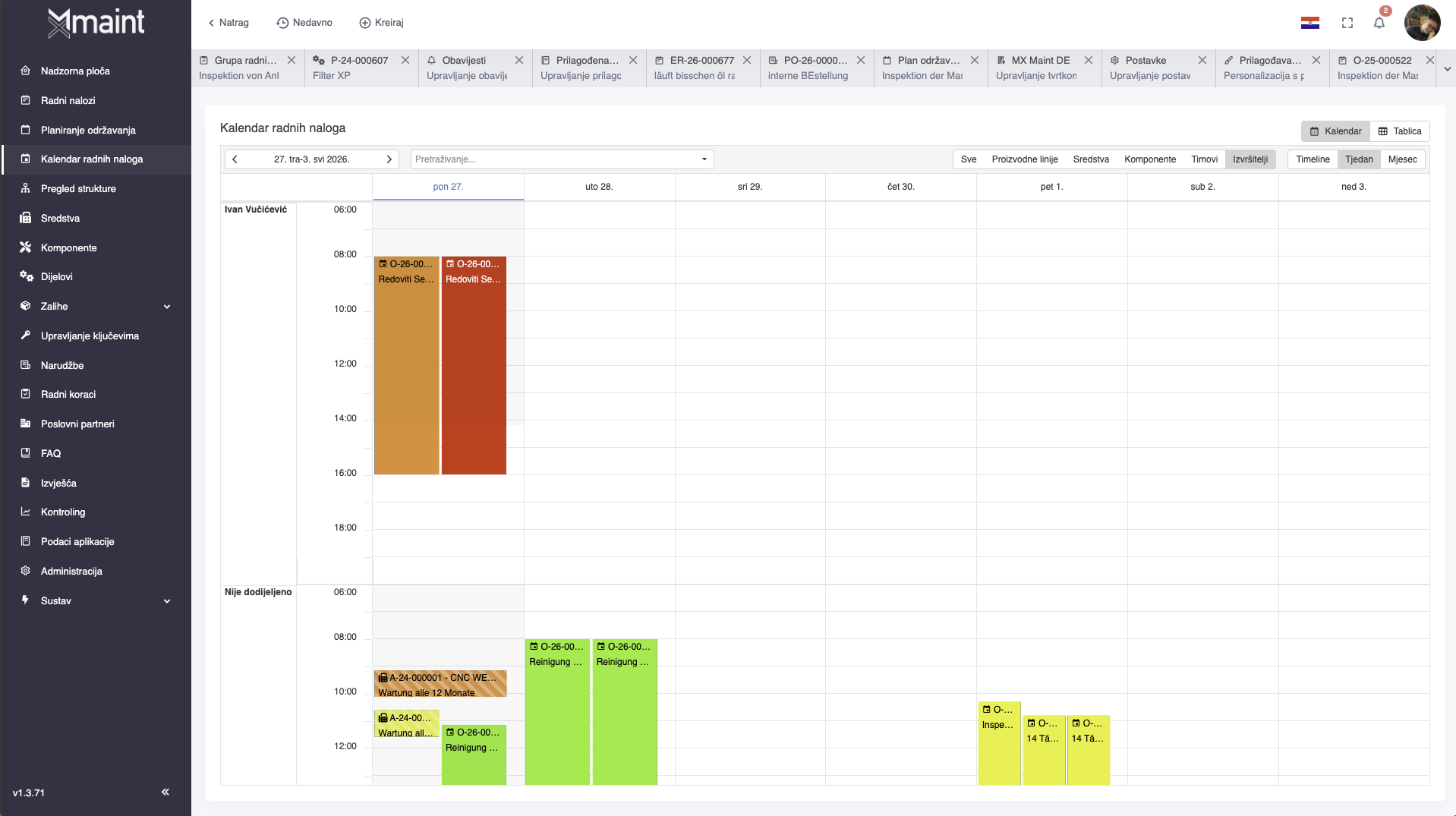Open the Pretraživanje dropdown arrow
Screen dimensions: 1456x816
pyautogui.click(x=704, y=159)
